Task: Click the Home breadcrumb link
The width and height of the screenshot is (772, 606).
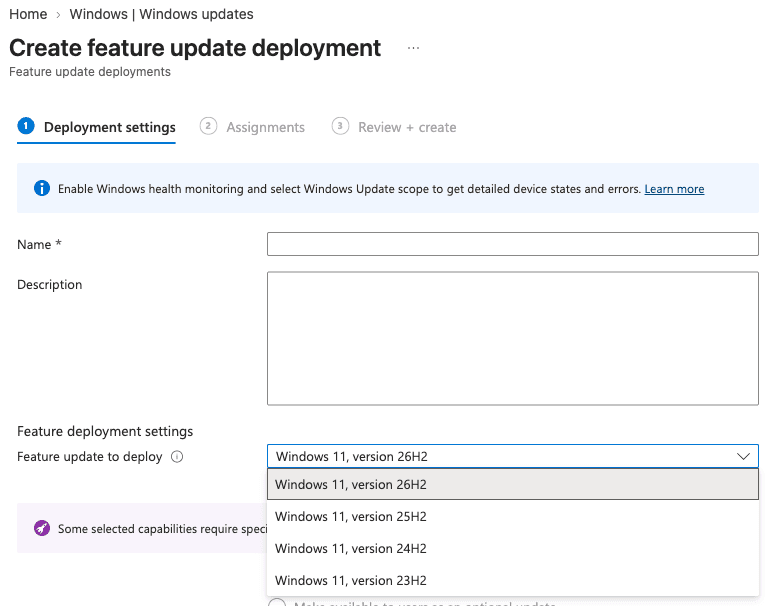Action: pyautogui.click(x=28, y=14)
